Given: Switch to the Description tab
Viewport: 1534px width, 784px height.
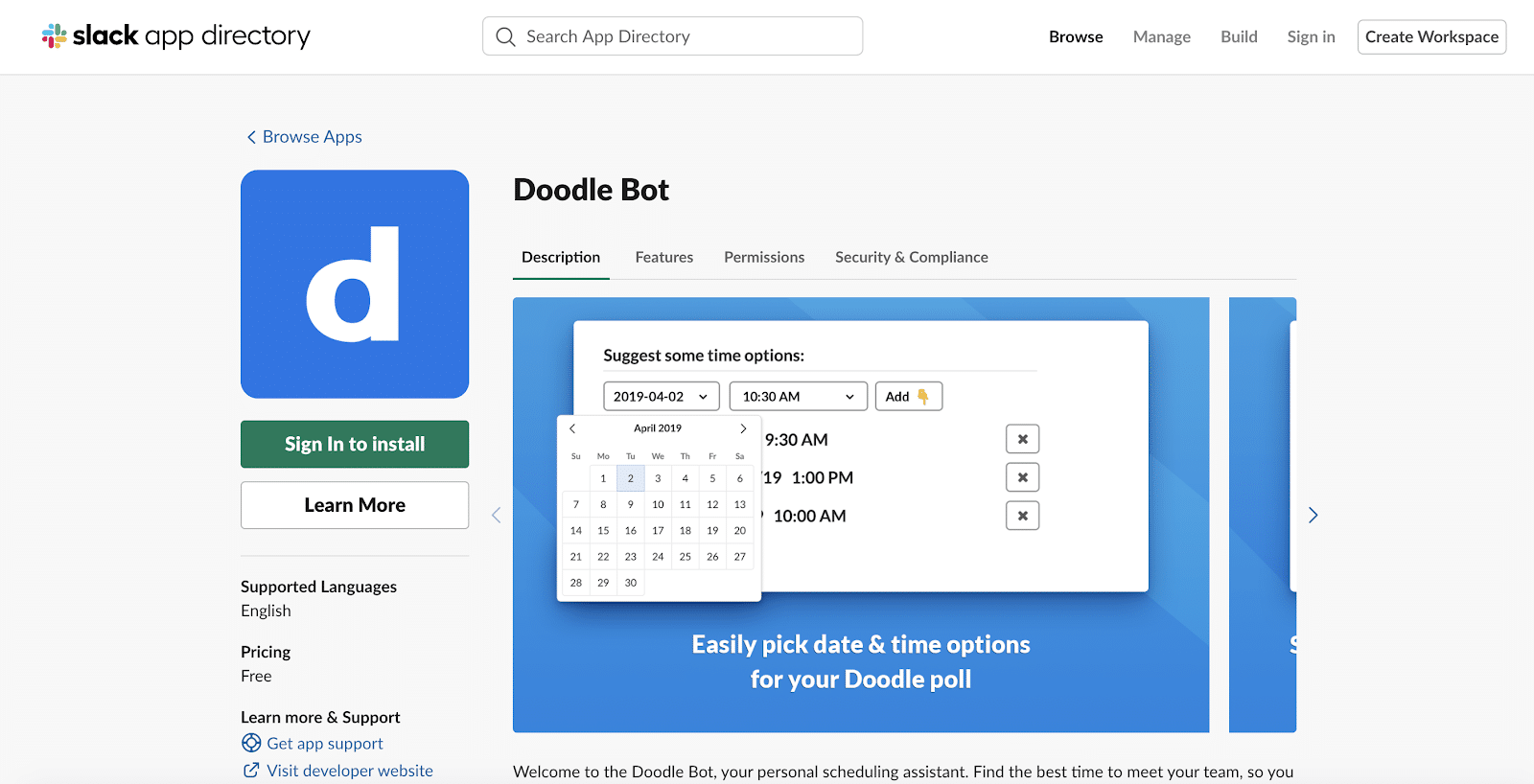Looking at the screenshot, I should point(561,257).
